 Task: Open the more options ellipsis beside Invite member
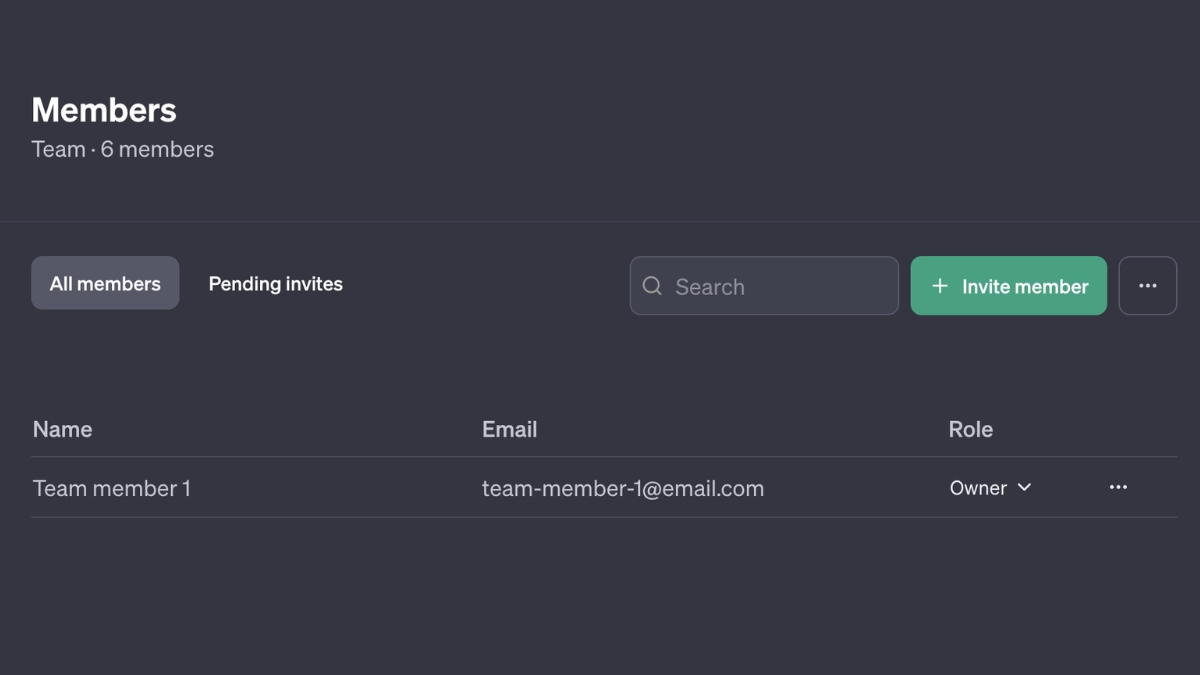[1147, 286]
